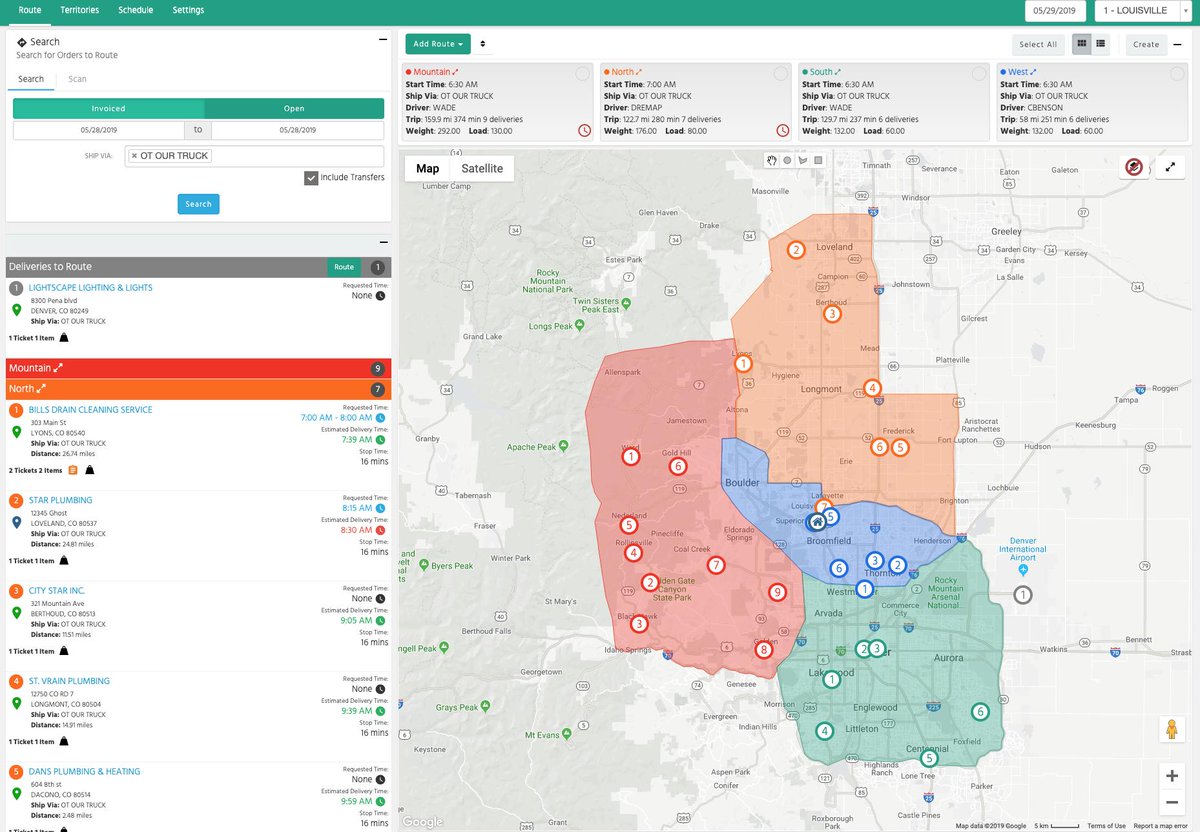1200x832 pixels.
Task: Open the Add Route dropdown
Action: (436, 44)
